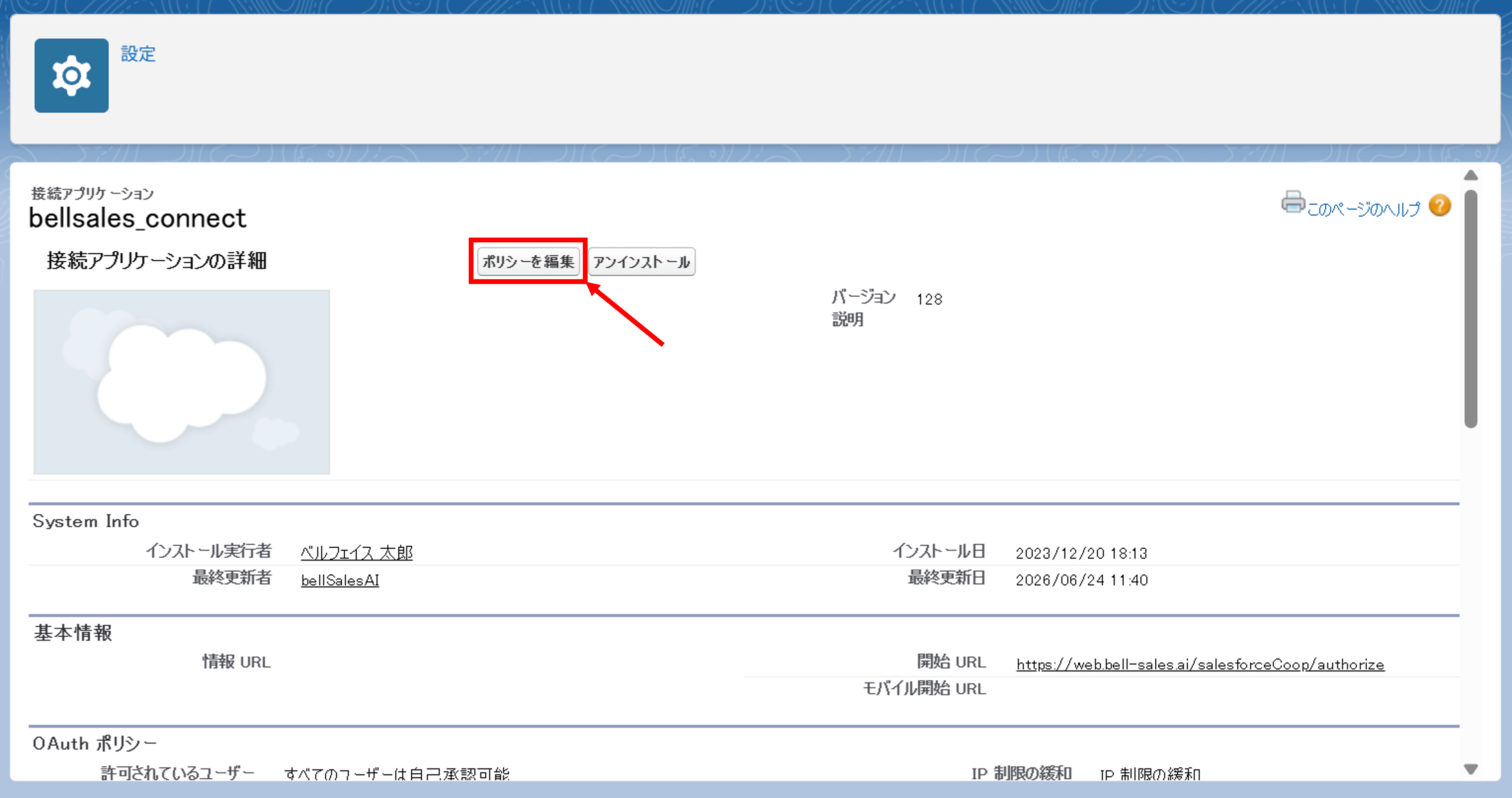Click the System Info section header
Screen dimensions: 1512x798
coord(86,522)
